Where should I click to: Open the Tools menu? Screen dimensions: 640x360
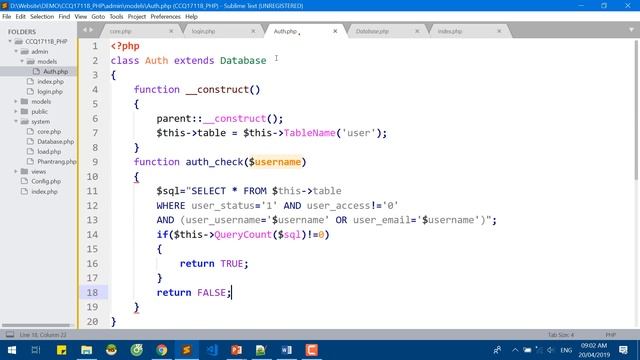coord(116,17)
